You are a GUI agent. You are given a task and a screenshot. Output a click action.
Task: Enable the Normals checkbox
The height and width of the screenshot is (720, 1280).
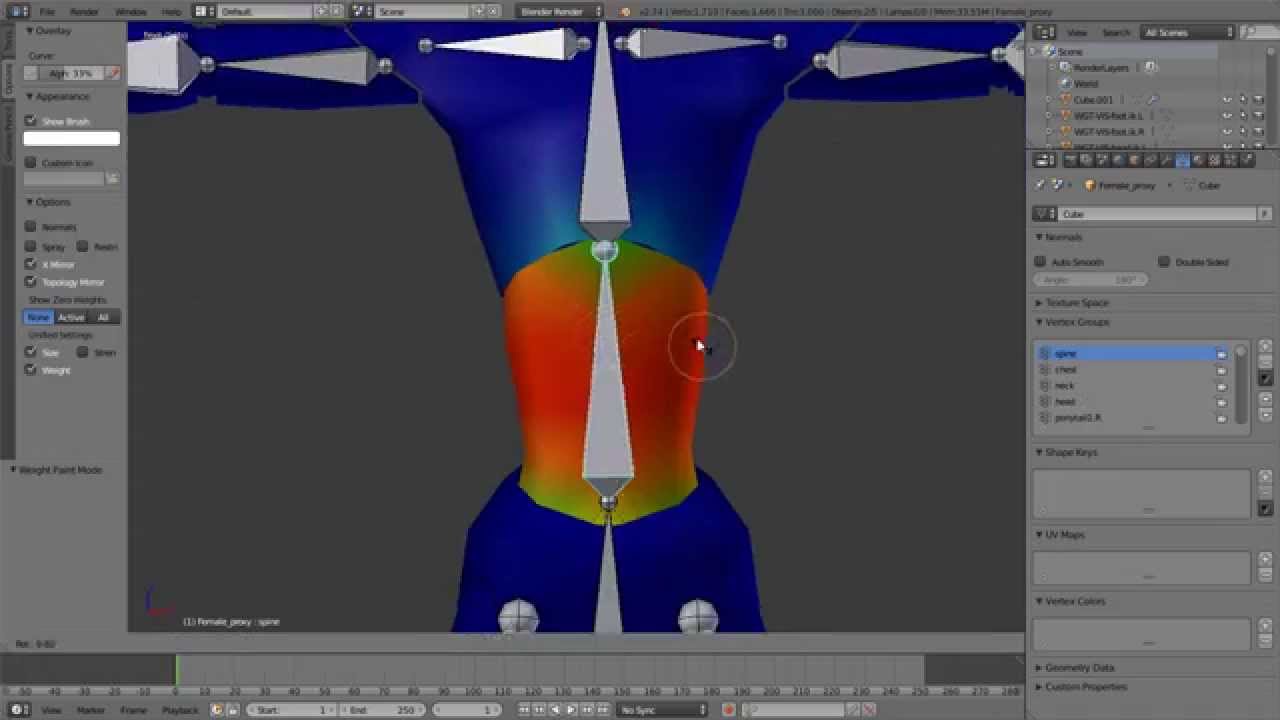pyautogui.click(x=31, y=227)
